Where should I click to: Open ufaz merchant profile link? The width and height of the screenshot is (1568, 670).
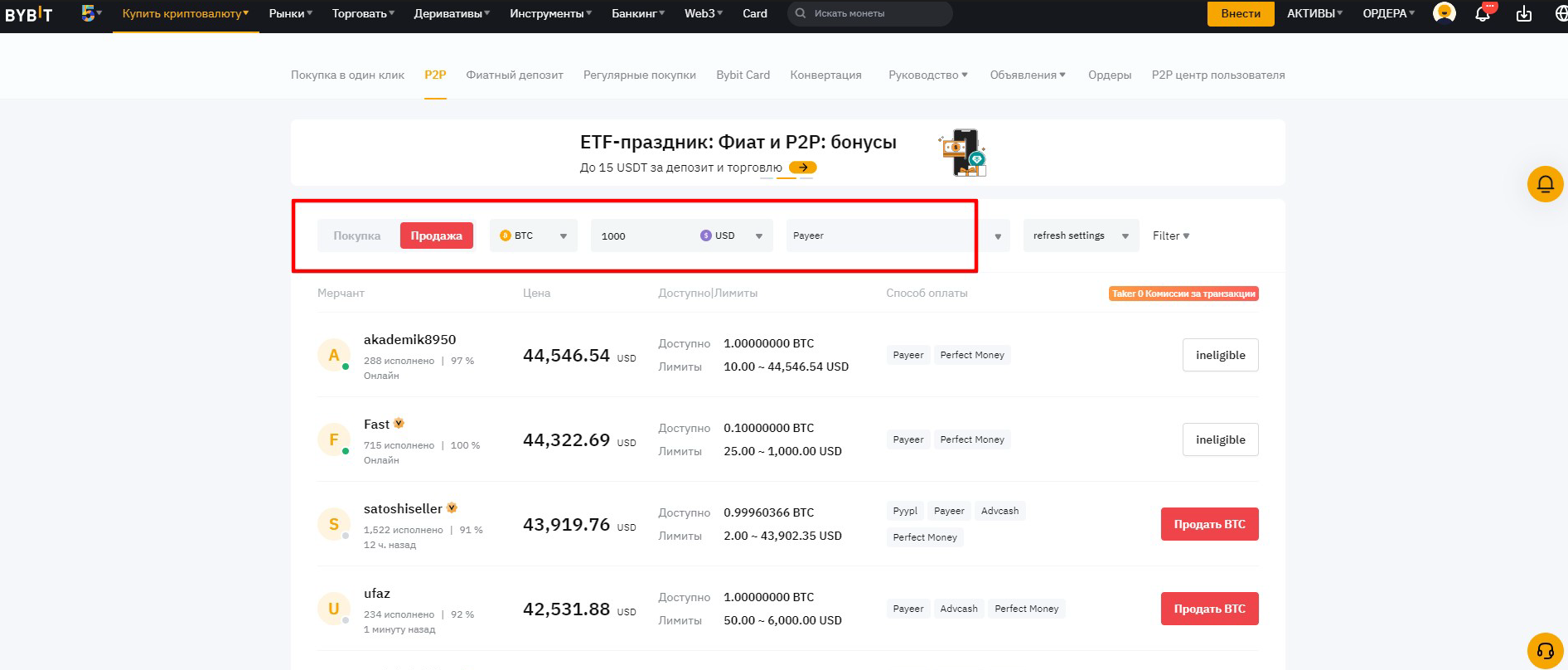pos(376,593)
